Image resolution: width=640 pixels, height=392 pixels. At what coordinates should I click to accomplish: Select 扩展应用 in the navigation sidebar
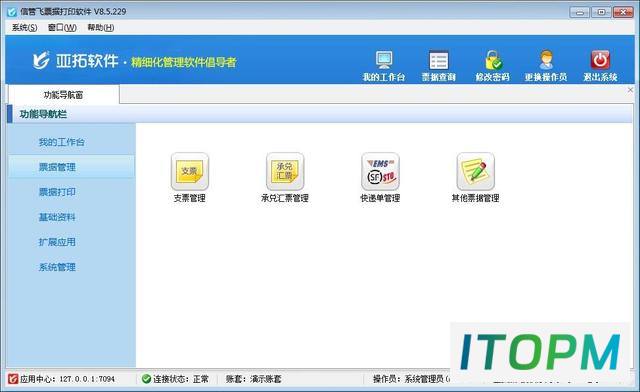pos(57,242)
